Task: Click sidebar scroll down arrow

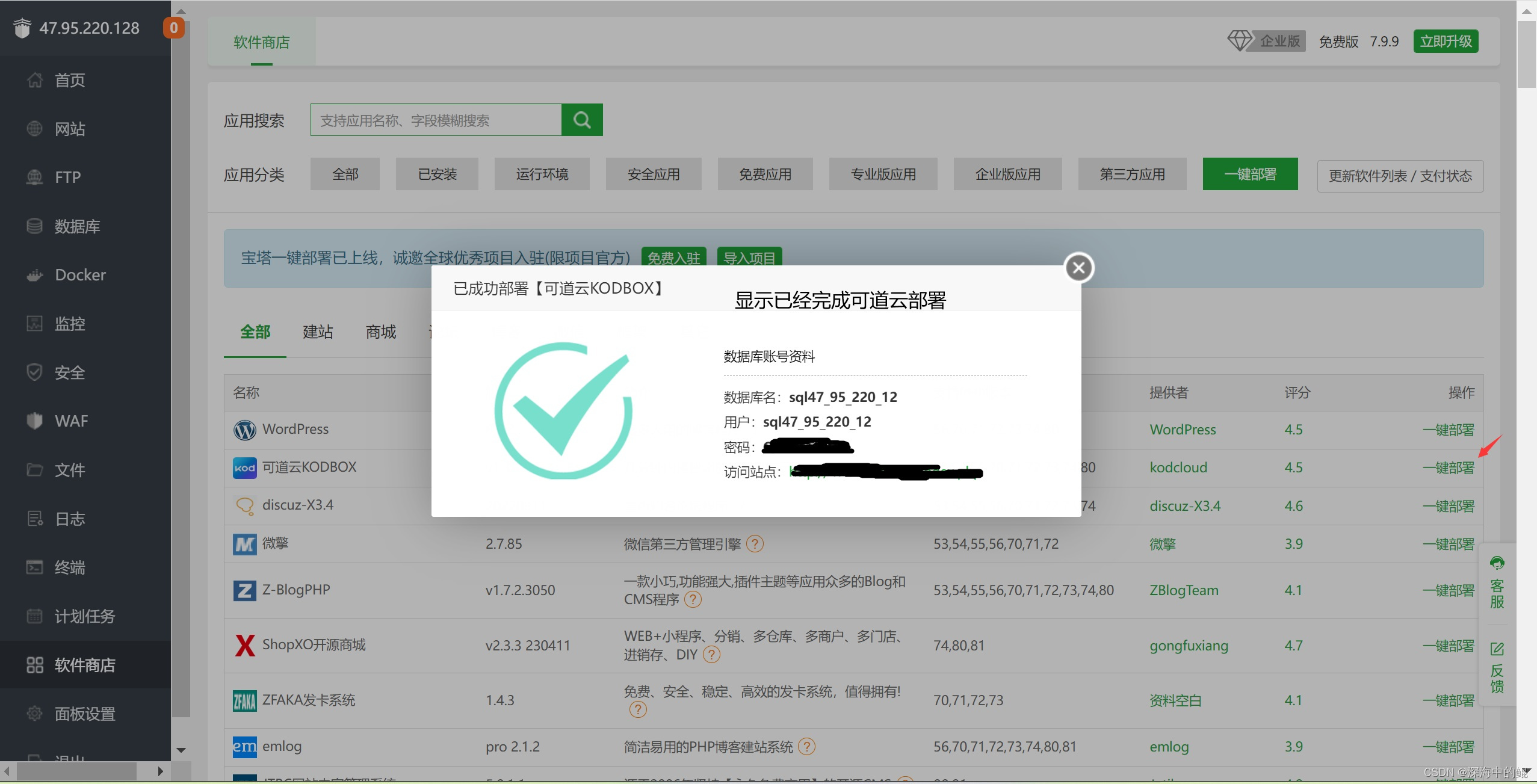Action: 181,750
